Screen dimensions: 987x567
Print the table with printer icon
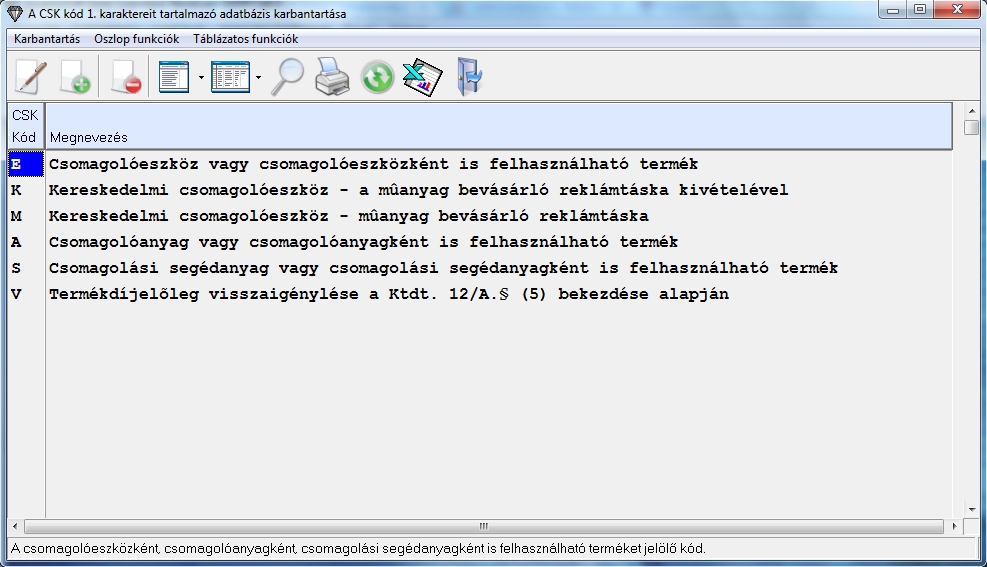[x=332, y=77]
